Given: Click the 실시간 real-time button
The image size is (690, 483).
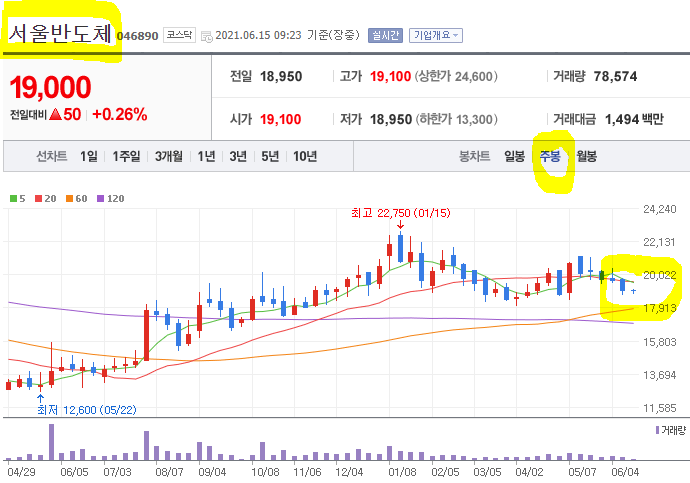Looking at the screenshot, I should 385,35.
